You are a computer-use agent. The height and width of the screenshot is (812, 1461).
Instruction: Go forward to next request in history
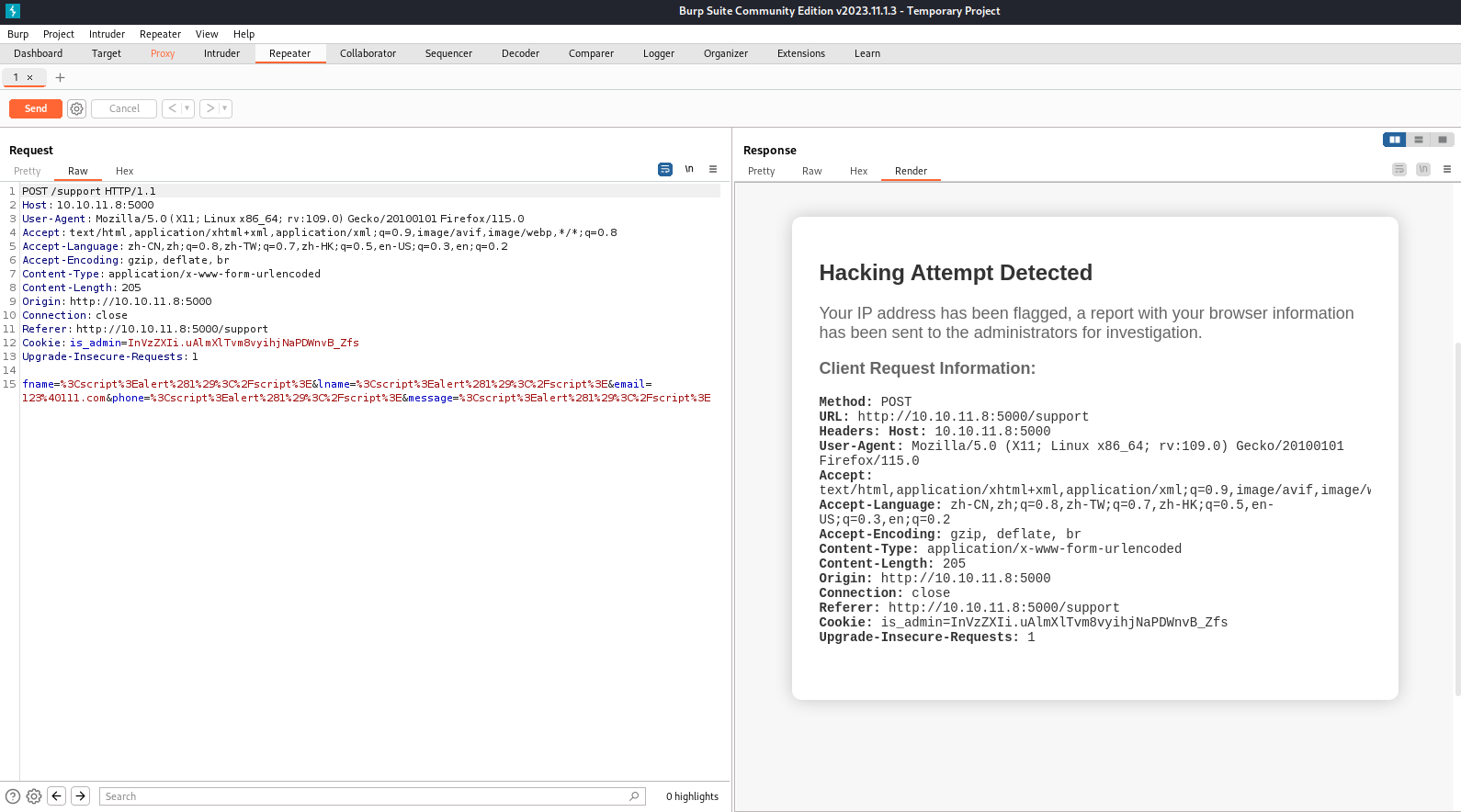pyautogui.click(x=210, y=108)
